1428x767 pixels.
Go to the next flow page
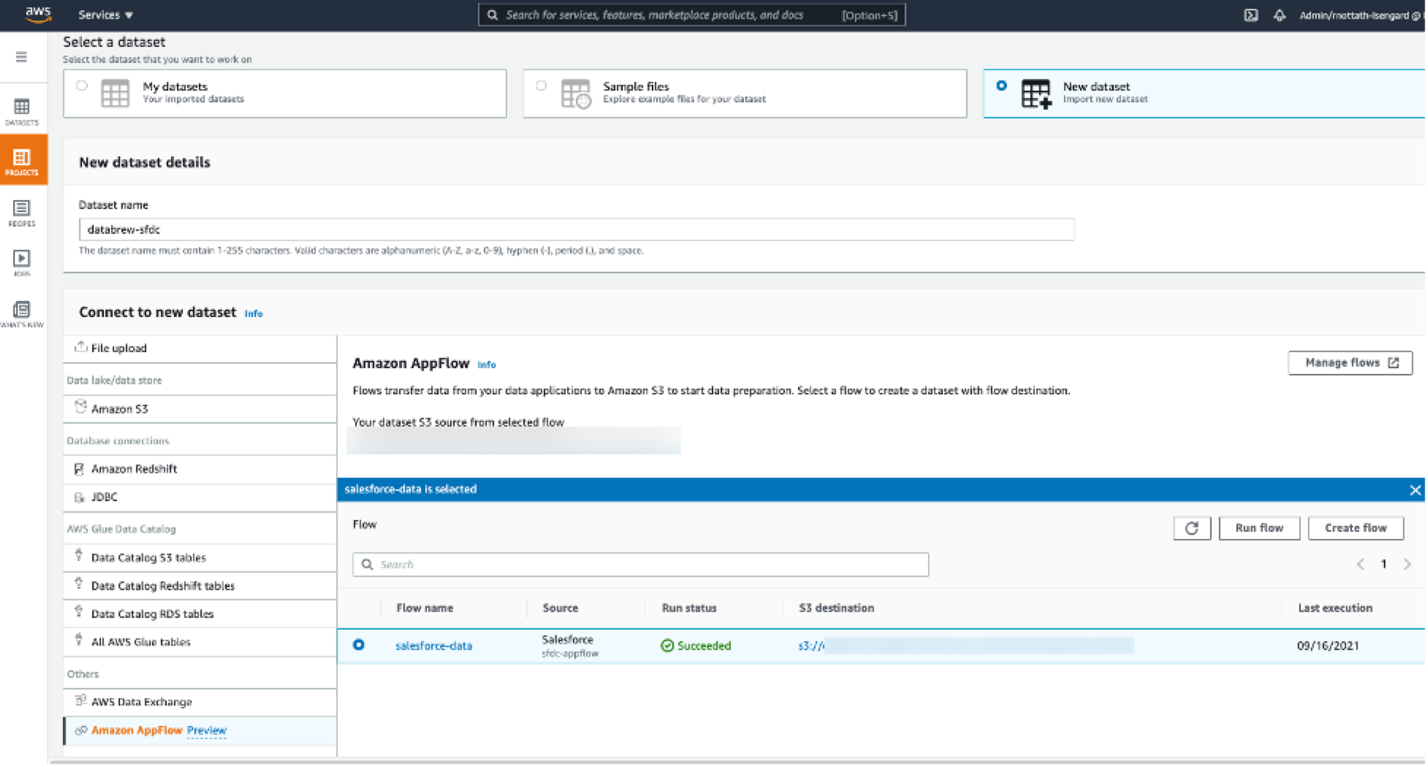coord(1407,564)
